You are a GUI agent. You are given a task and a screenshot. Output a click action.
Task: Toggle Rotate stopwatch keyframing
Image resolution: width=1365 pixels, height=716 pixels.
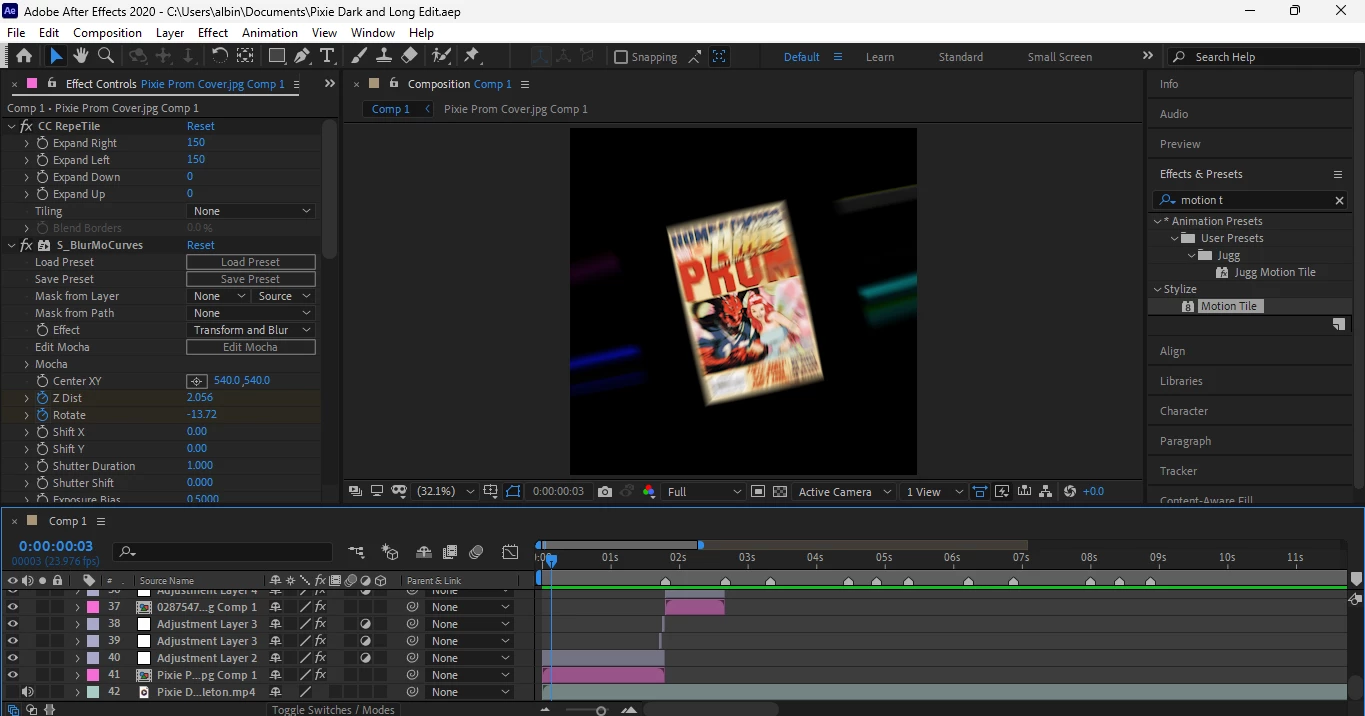coord(42,415)
